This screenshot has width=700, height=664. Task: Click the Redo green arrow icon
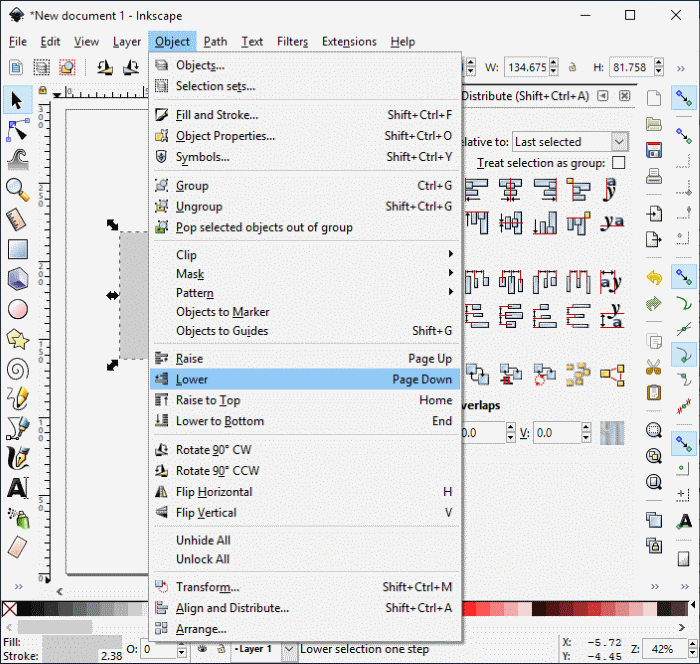(x=654, y=304)
